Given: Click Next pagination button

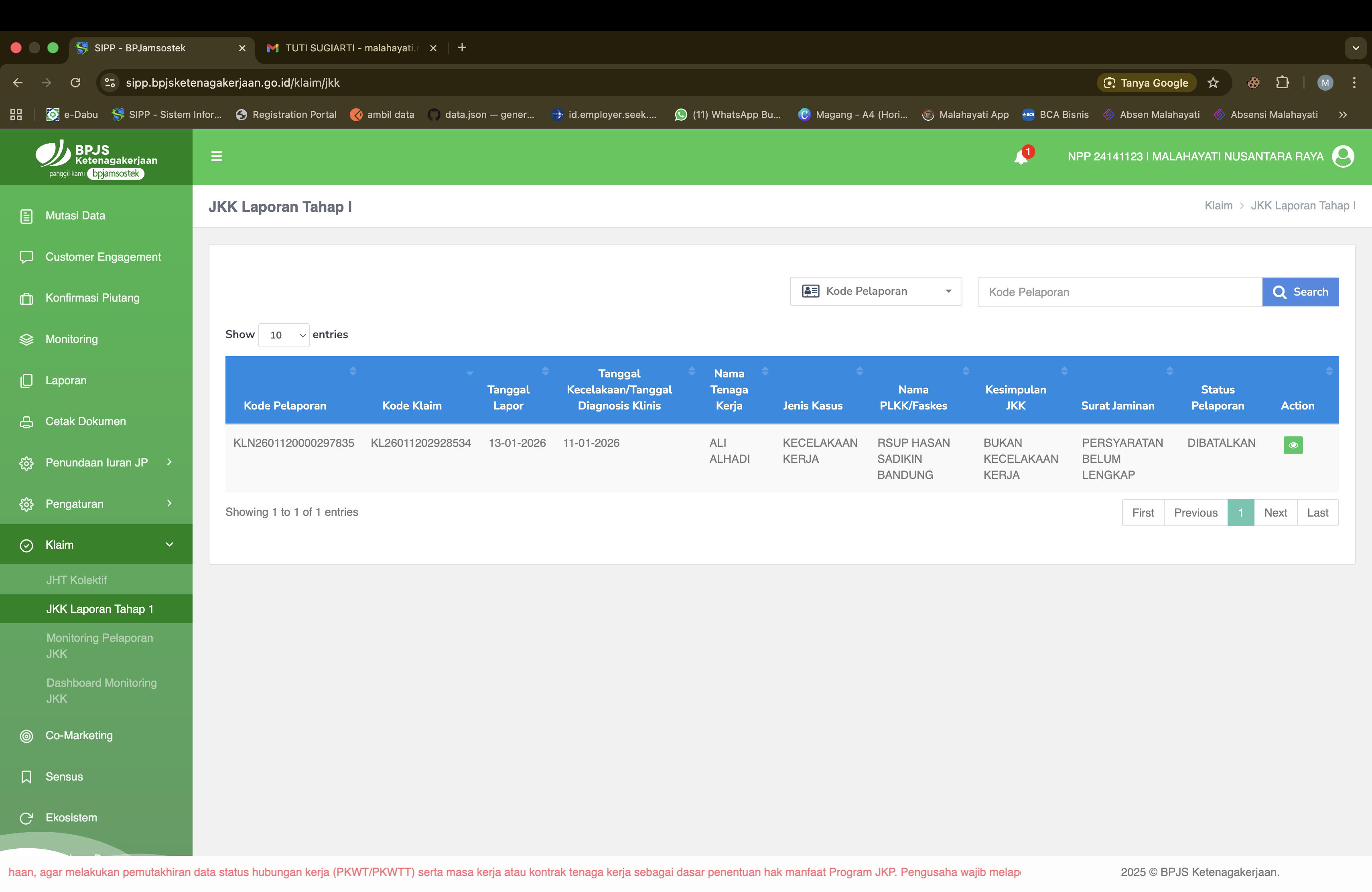Looking at the screenshot, I should click(1275, 512).
